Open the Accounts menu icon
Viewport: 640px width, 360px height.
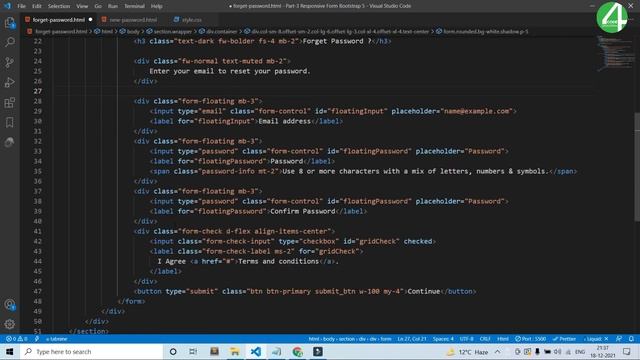(10, 304)
